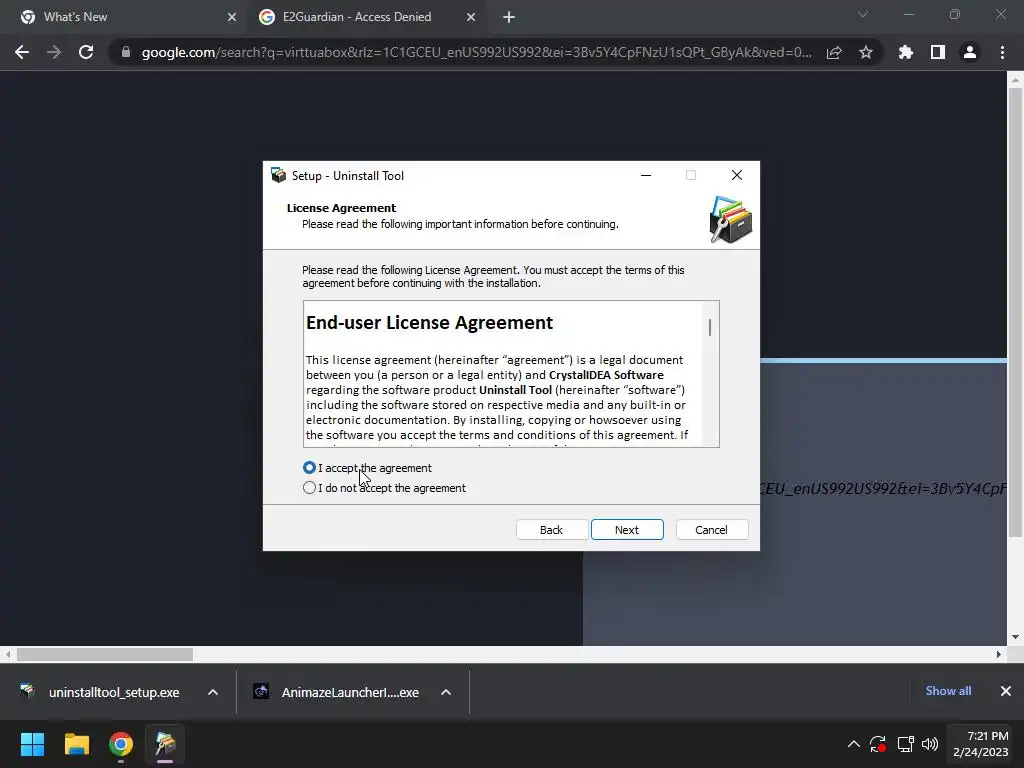Go forward in Chrome's page history

pyautogui.click(x=54, y=52)
